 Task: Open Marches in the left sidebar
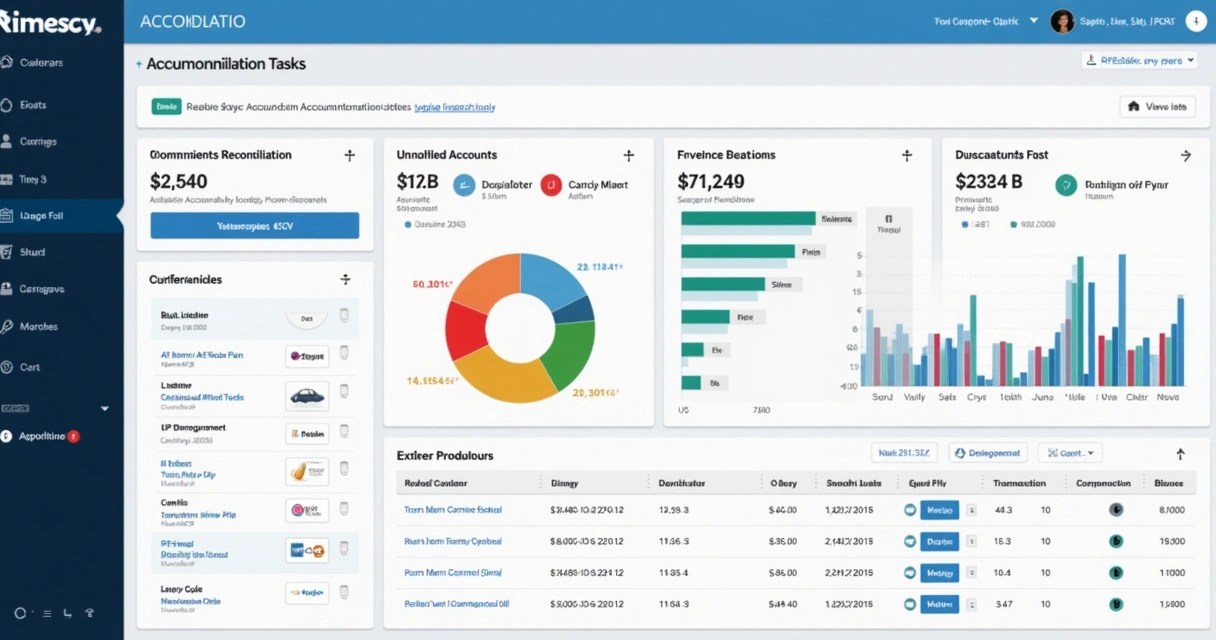click(38, 327)
